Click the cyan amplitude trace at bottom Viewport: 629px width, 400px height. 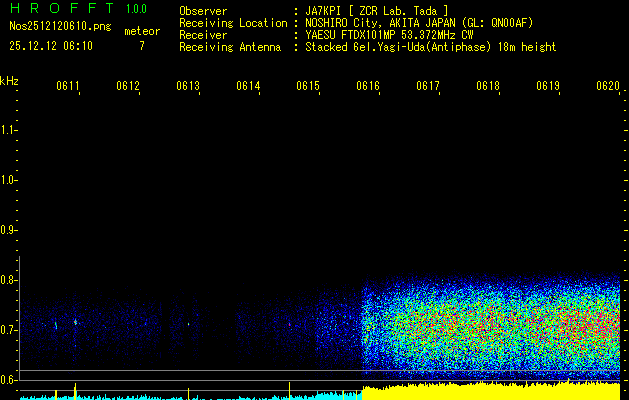tap(200, 396)
